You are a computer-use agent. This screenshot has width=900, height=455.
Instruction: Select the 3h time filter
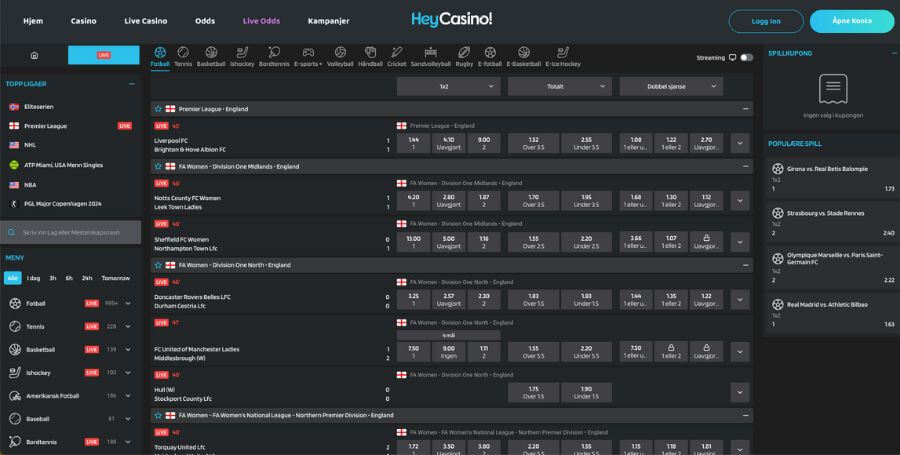click(53, 278)
